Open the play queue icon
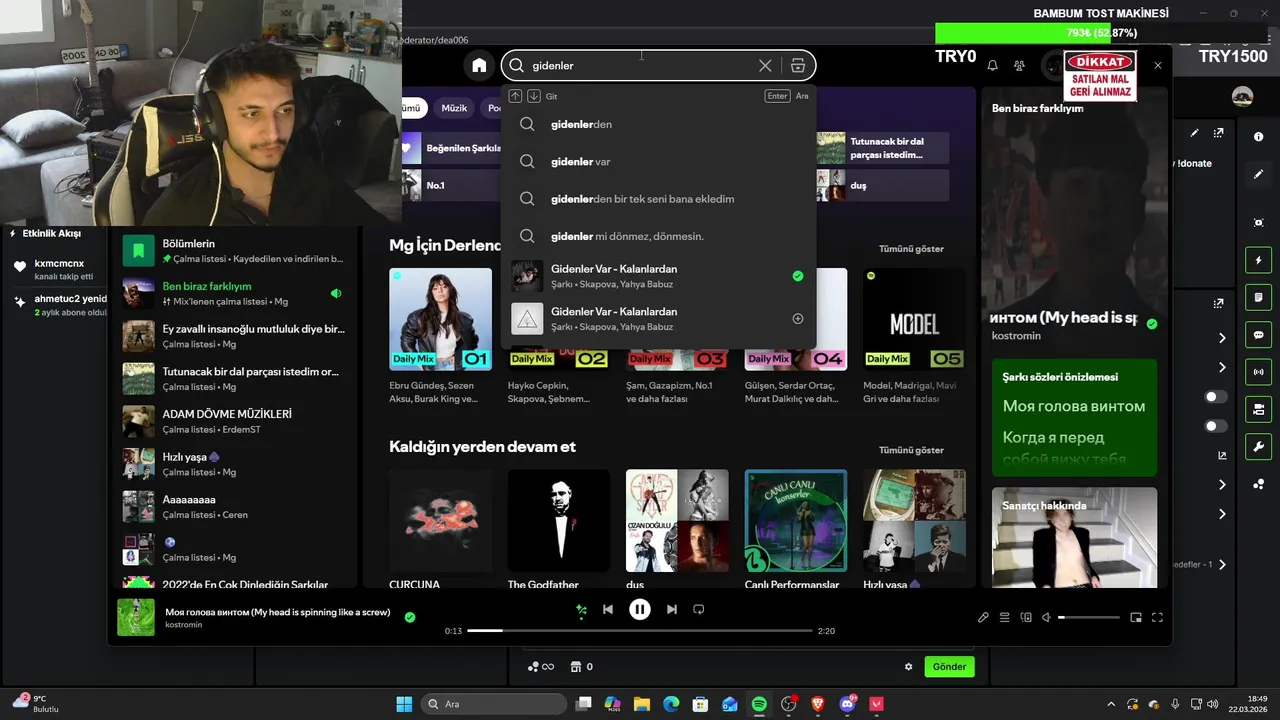The image size is (1280, 720). 1005,618
